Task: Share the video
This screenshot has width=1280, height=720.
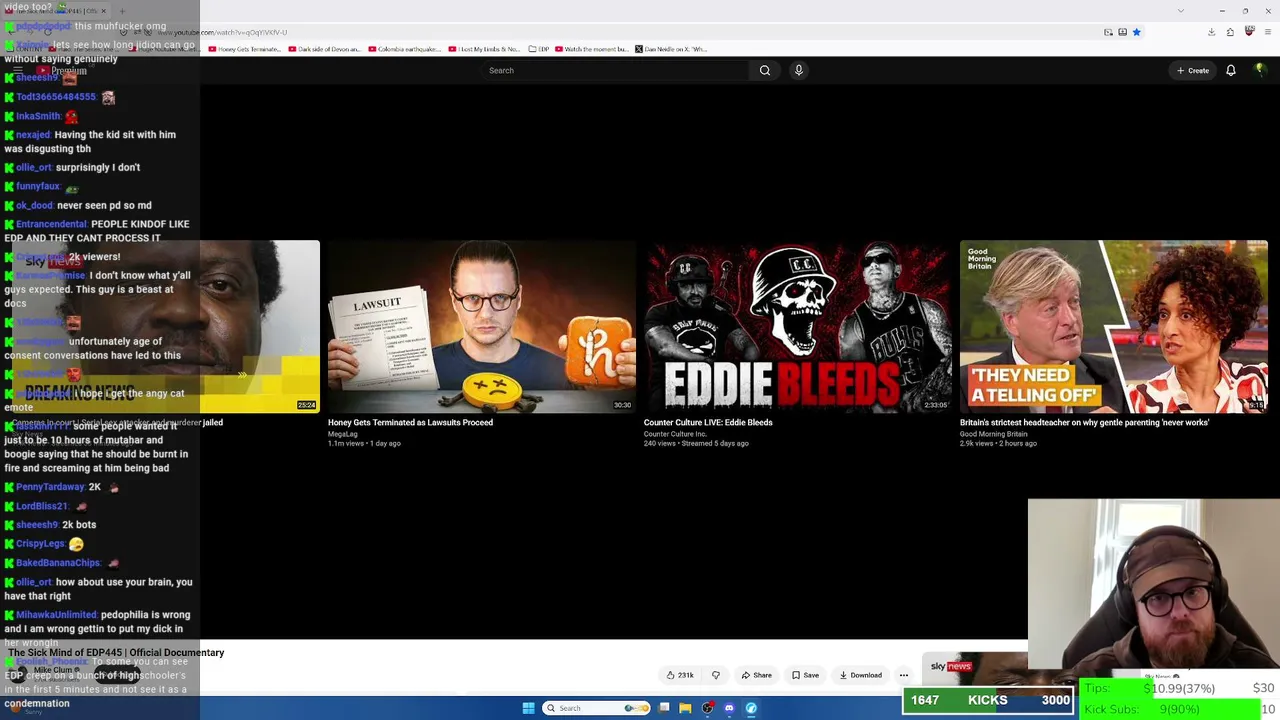Action: (x=757, y=675)
